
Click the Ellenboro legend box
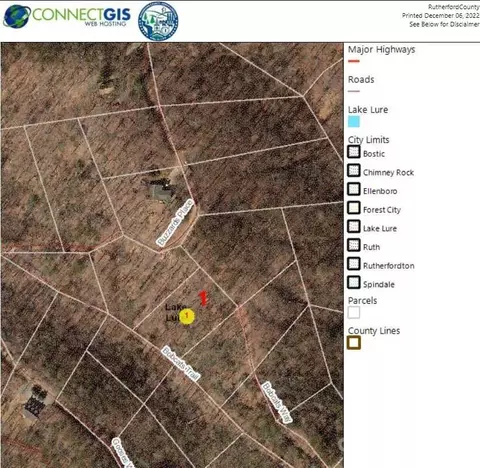pyautogui.click(x=354, y=189)
